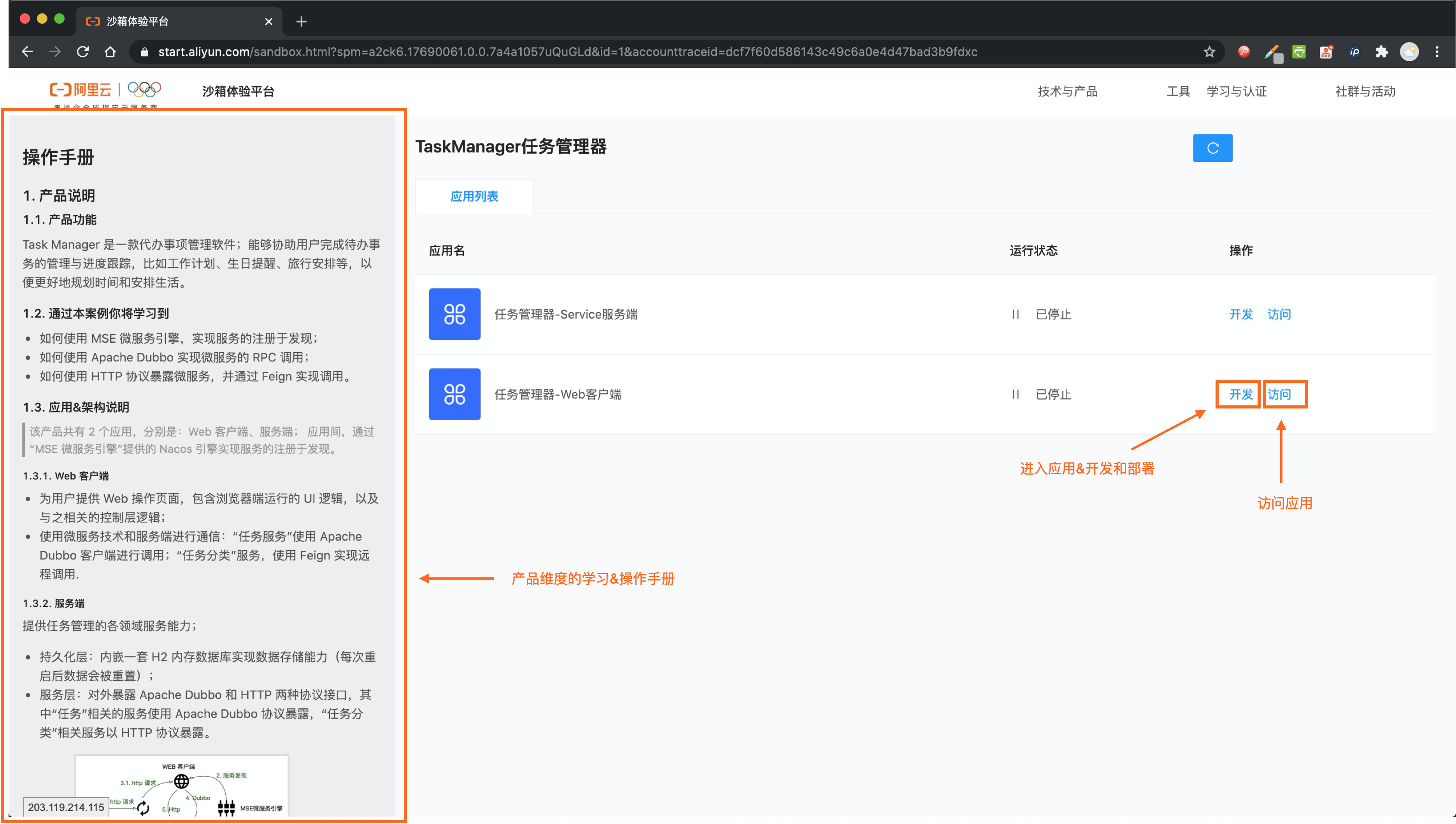The image size is (1456, 824).
Task: Reload the page with the browser refresh icon
Action: coord(82,52)
